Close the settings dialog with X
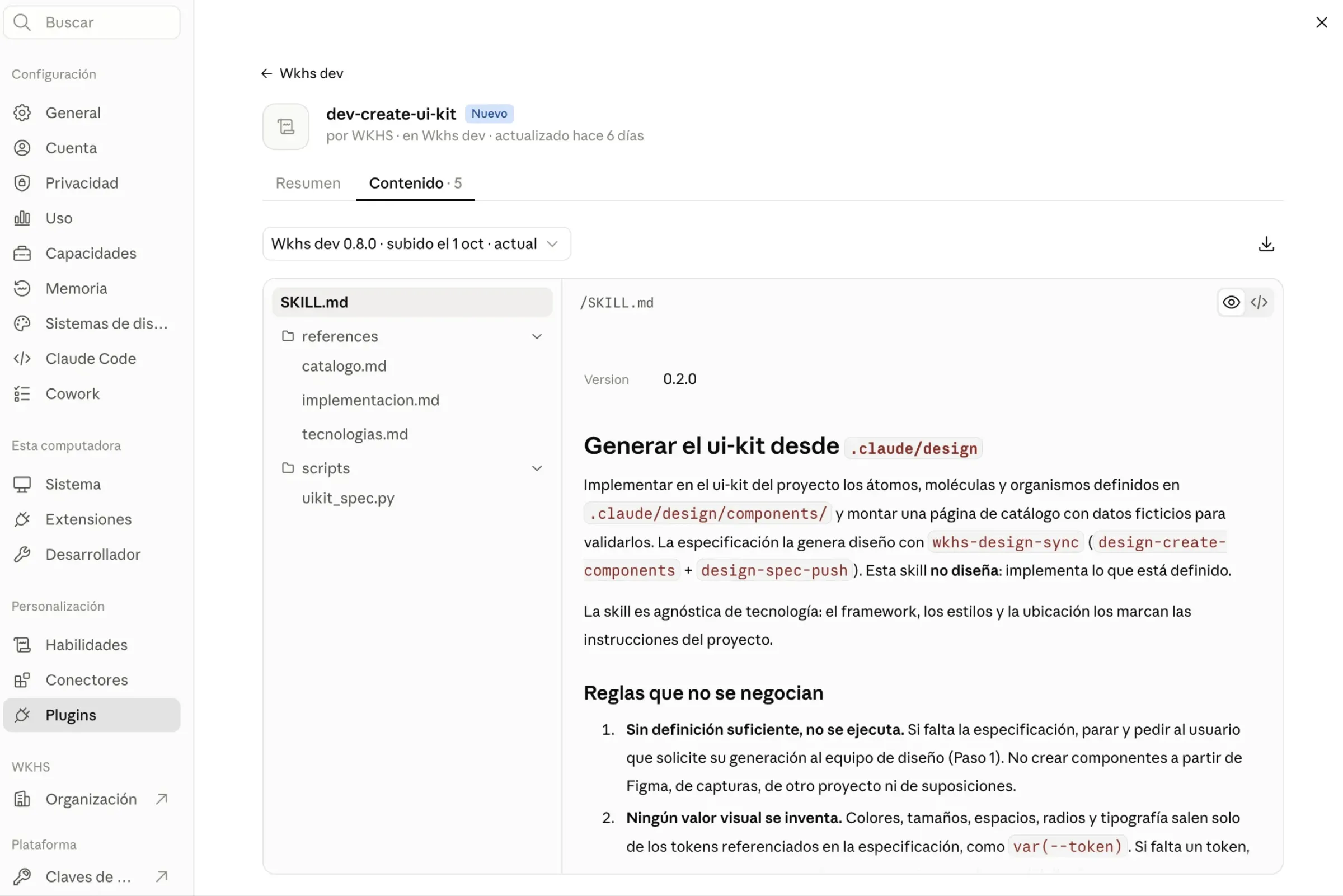The image size is (1343, 896). tap(1321, 22)
